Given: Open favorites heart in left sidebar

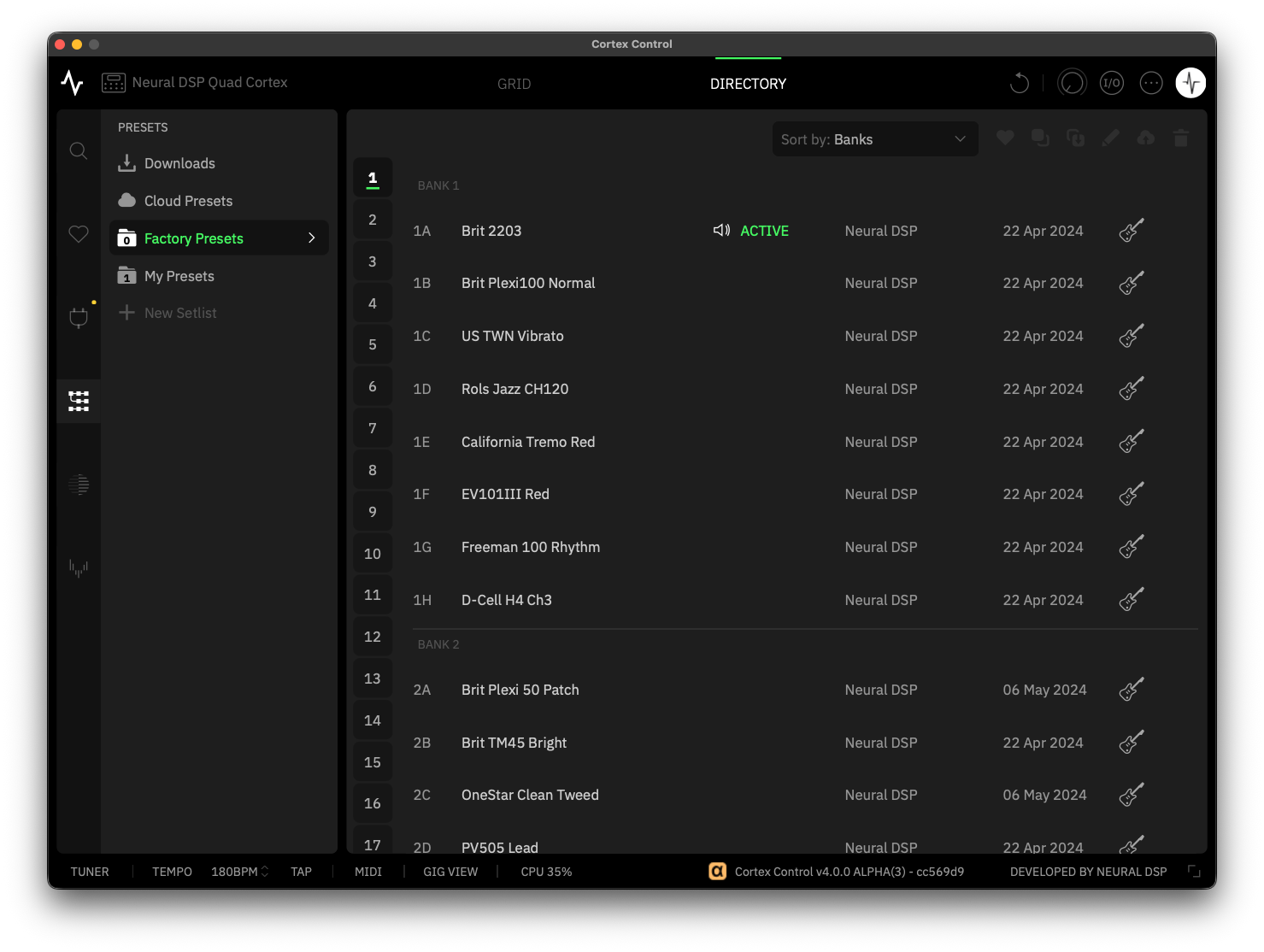Looking at the screenshot, I should tap(79, 234).
